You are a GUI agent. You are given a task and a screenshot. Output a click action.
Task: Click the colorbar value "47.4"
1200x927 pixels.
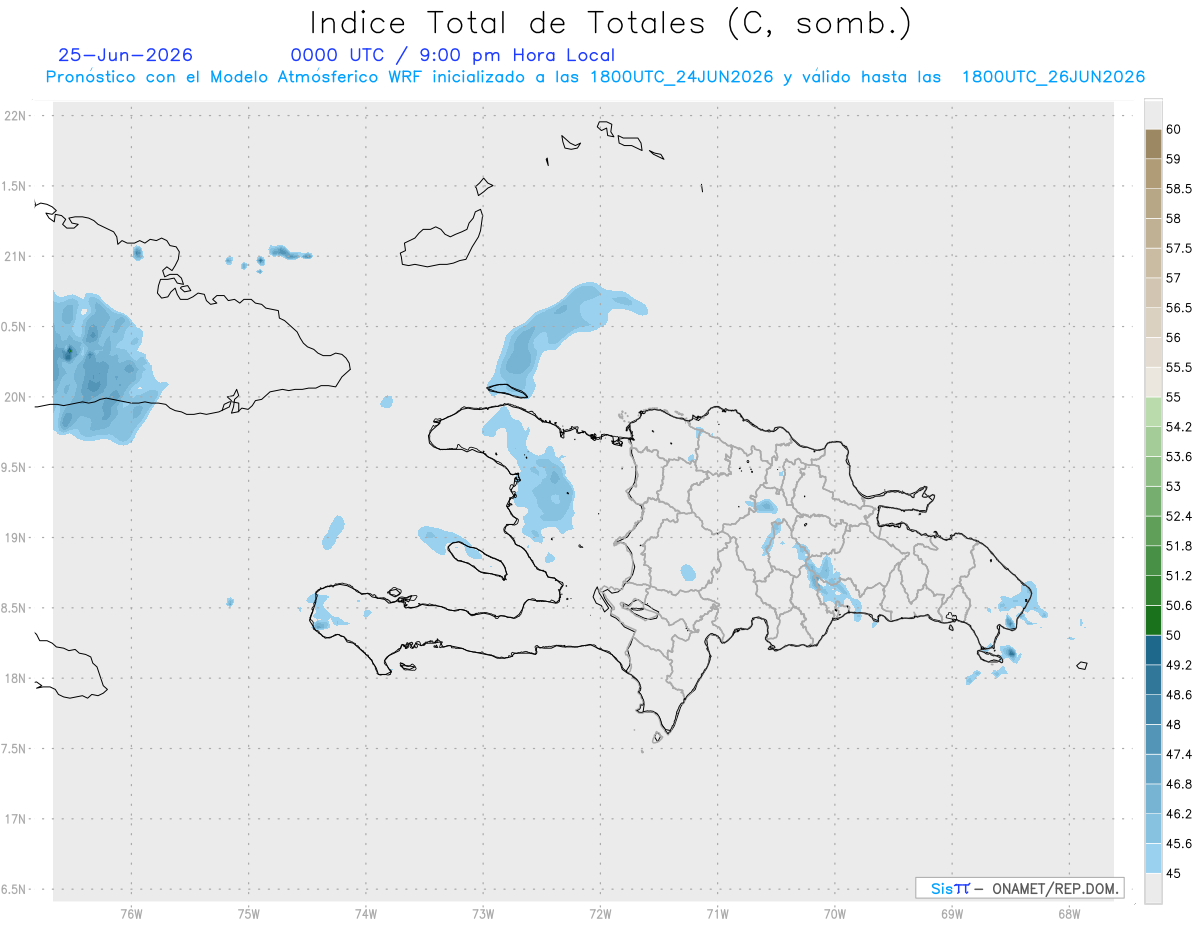[x=1179, y=754]
